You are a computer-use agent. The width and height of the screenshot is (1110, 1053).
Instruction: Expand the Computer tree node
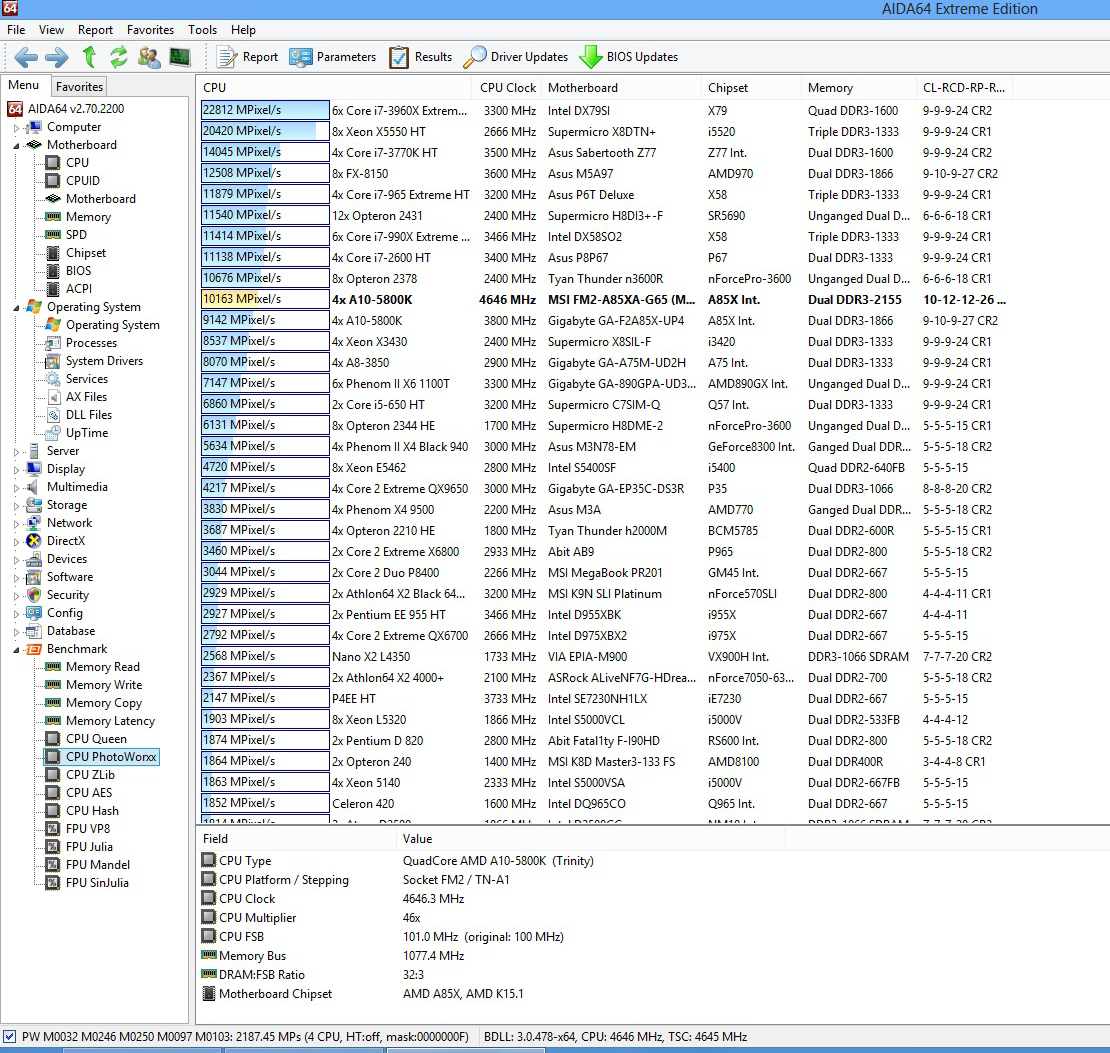[16, 127]
